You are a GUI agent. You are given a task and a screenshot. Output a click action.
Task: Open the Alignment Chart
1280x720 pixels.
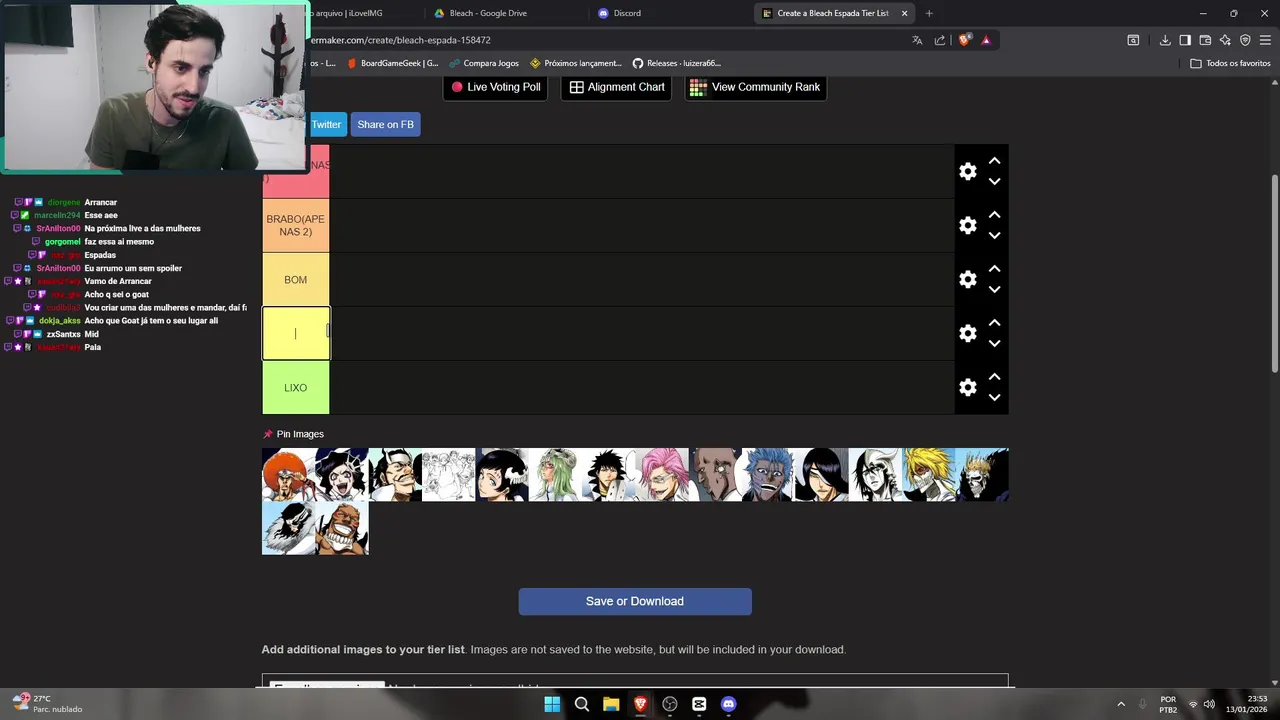click(x=617, y=87)
